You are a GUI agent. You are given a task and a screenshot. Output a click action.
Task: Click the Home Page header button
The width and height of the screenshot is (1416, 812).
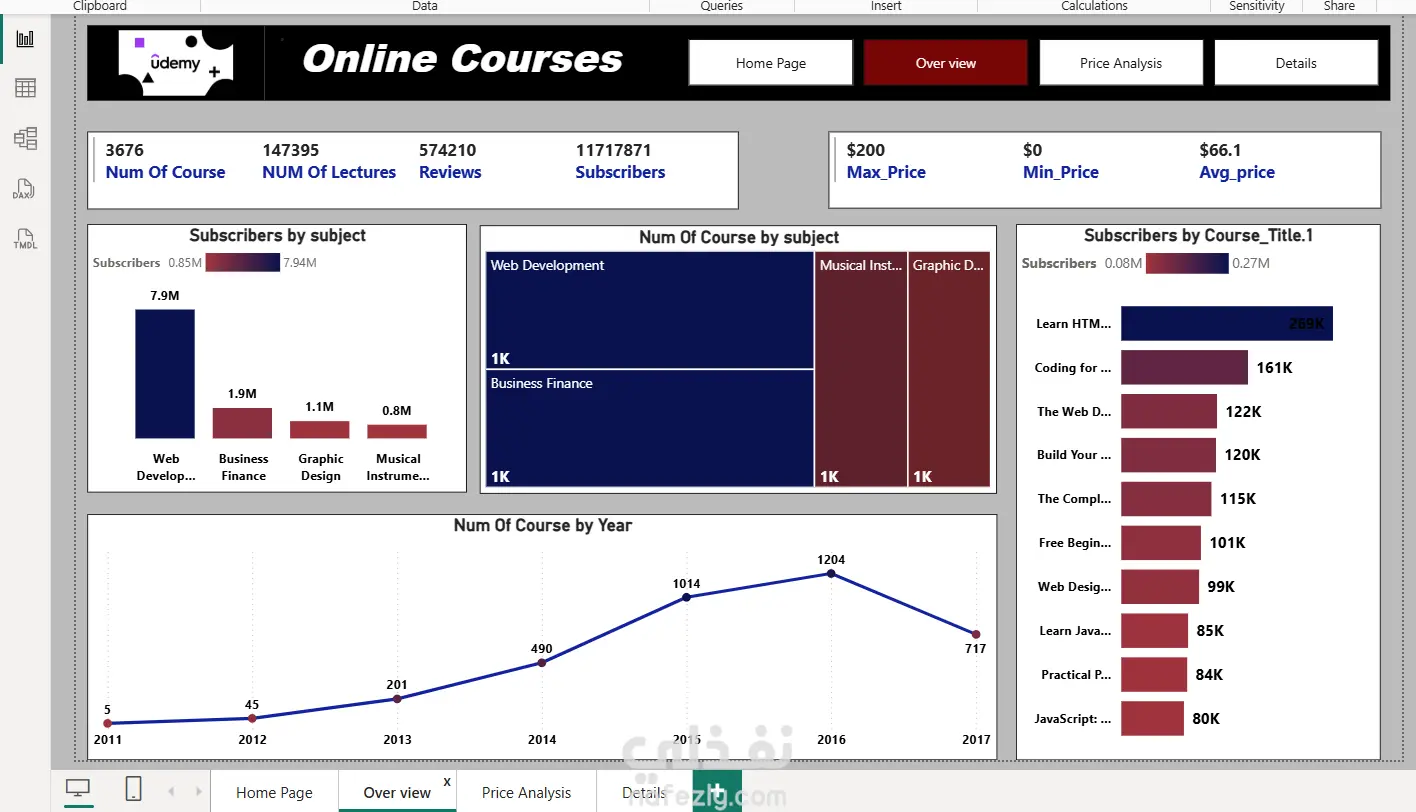[x=770, y=63]
